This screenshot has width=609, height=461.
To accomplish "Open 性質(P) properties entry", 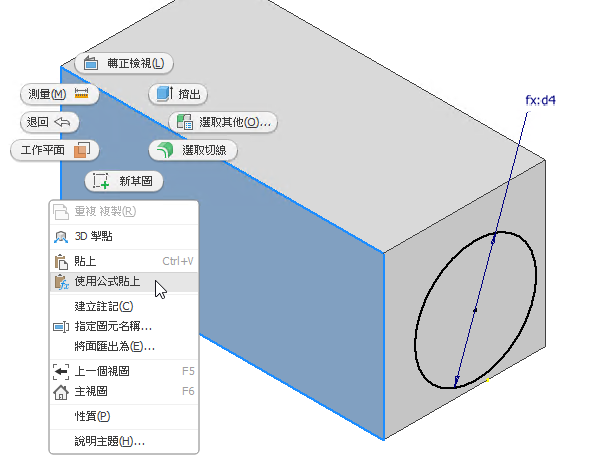I will [x=124, y=416].
